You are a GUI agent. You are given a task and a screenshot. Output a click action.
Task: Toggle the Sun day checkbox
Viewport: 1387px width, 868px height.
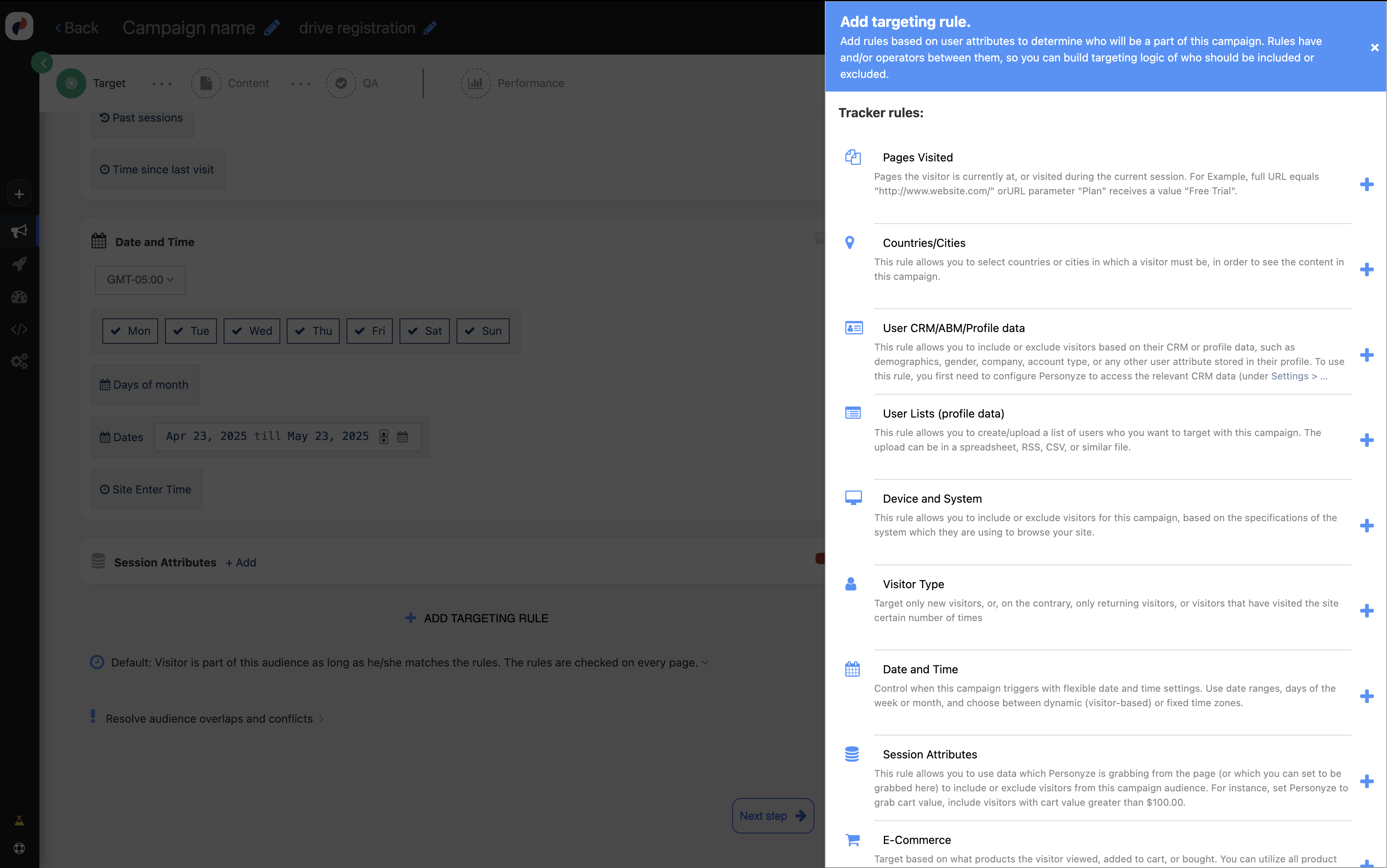483,331
